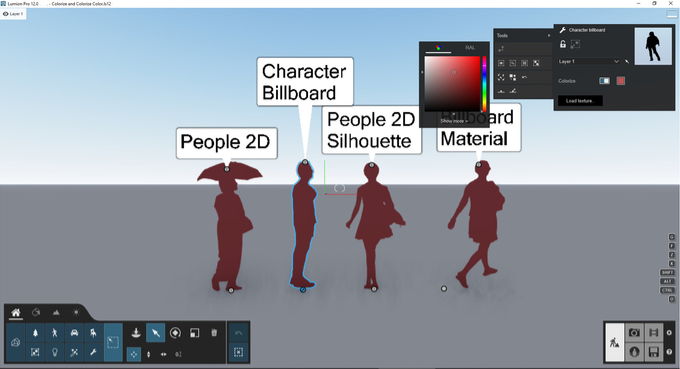Select the Lights bulb category
Screen dimensions: 680x369
click(x=55, y=352)
